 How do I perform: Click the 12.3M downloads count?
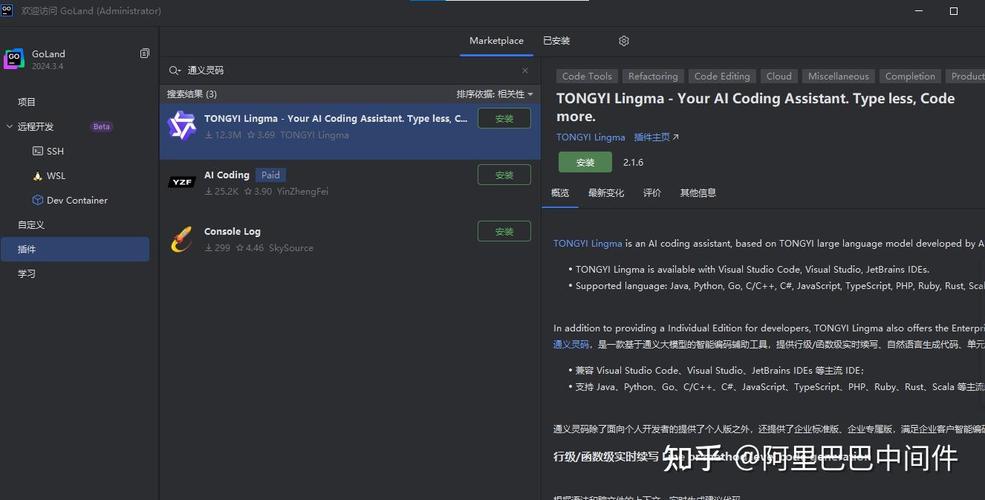point(223,135)
